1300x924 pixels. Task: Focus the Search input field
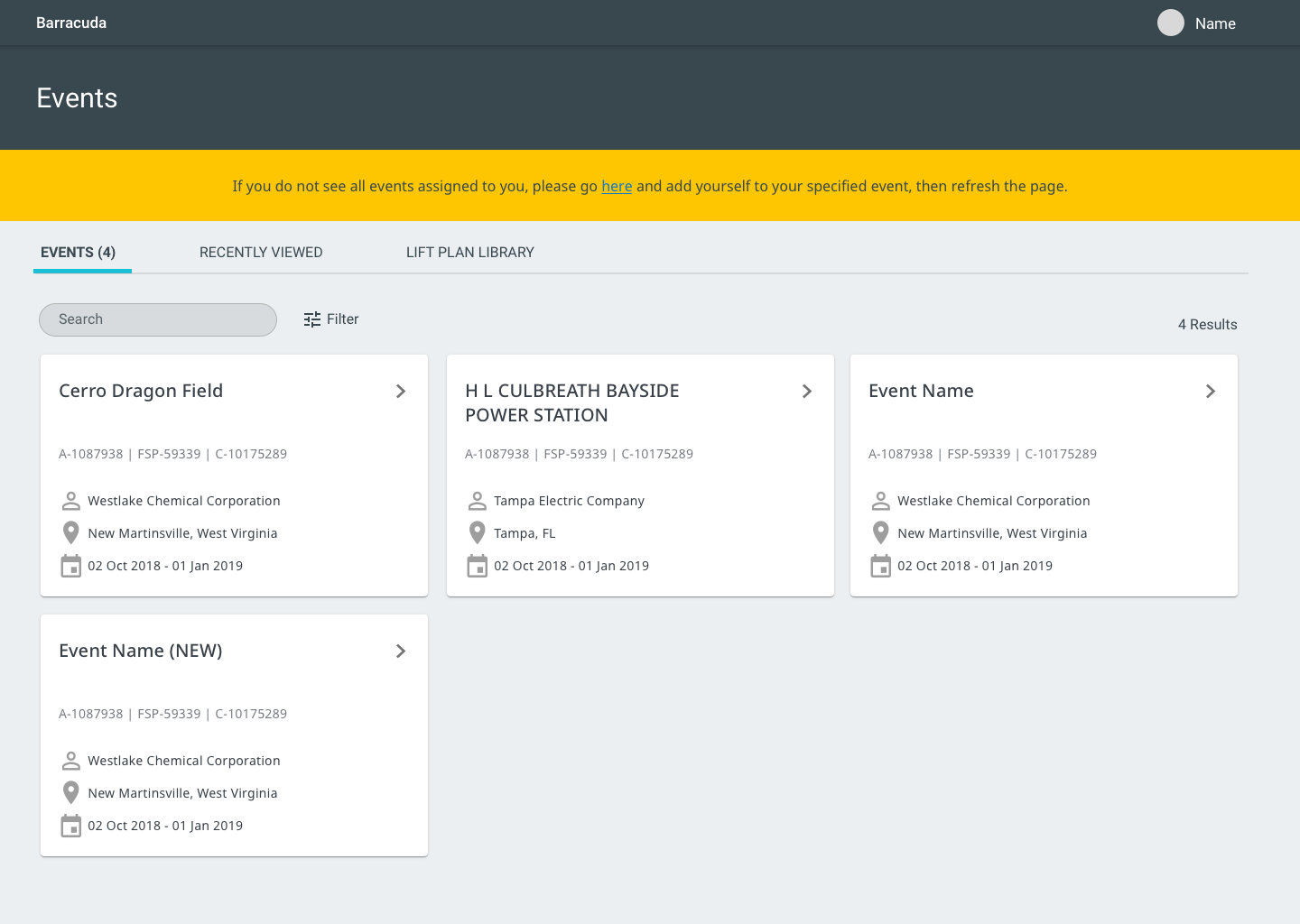click(158, 319)
